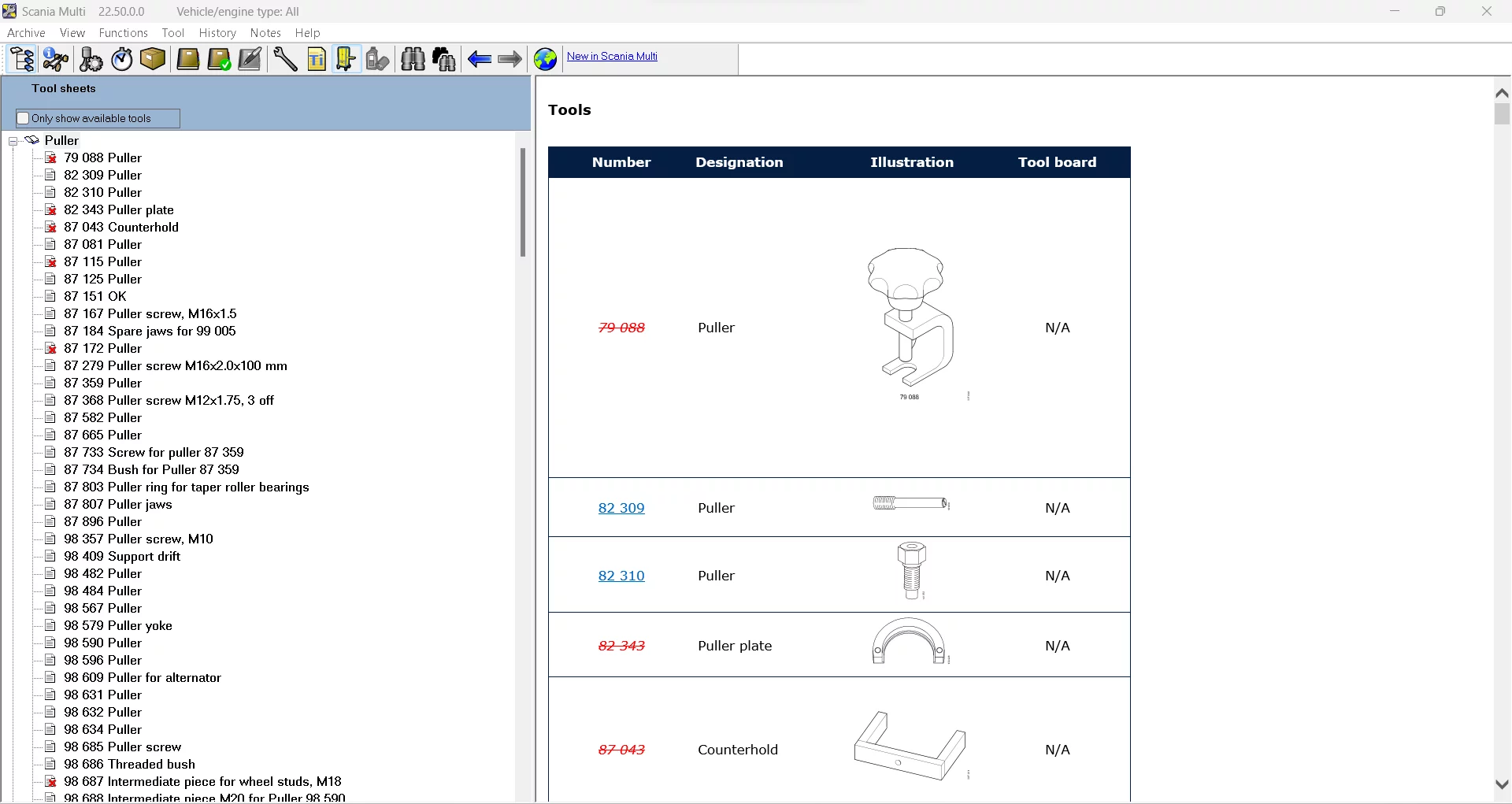The height and width of the screenshot is (804, 1512).
Task: Click the stopwatch icon in toolbar
Action: [122, 59]
